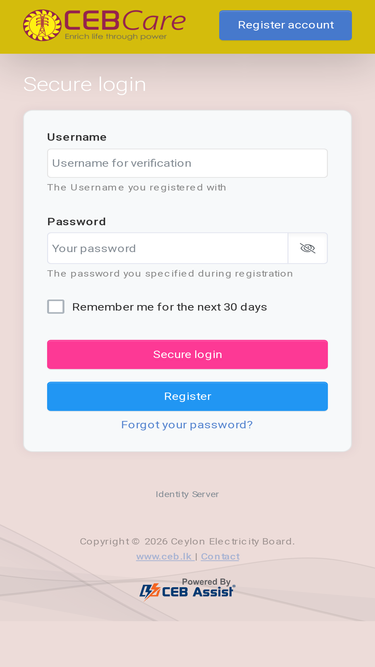Click the 'Powered By' text above CEB Assist
This screenshot has height=667, width=375.
point(206,581)
